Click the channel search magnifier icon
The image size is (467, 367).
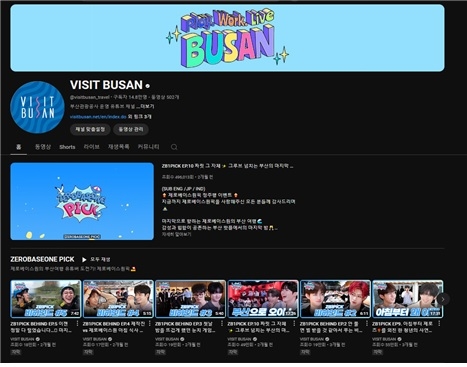(x=174, y=147)
